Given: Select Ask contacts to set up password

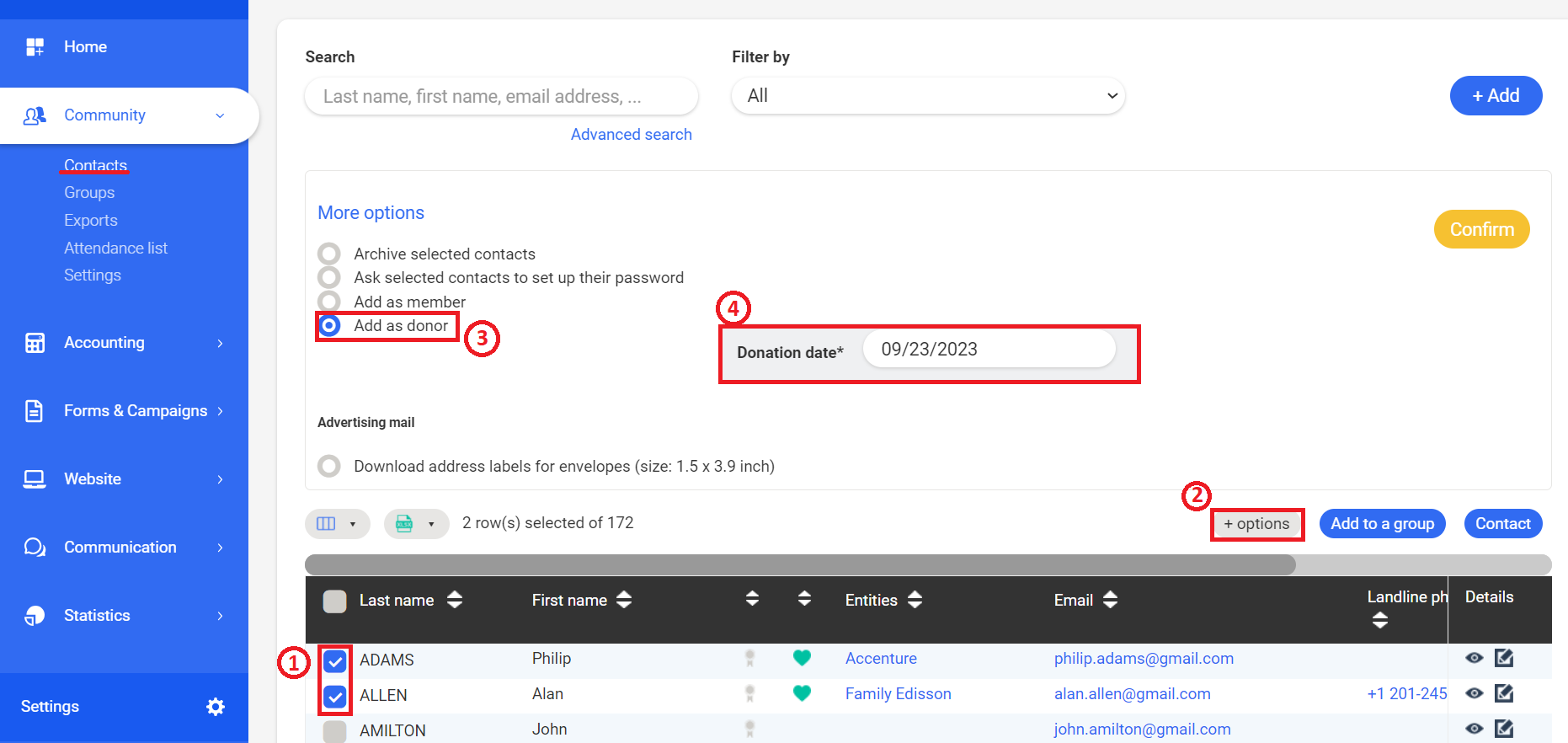Looking at the screenshot, I should 329,277.
